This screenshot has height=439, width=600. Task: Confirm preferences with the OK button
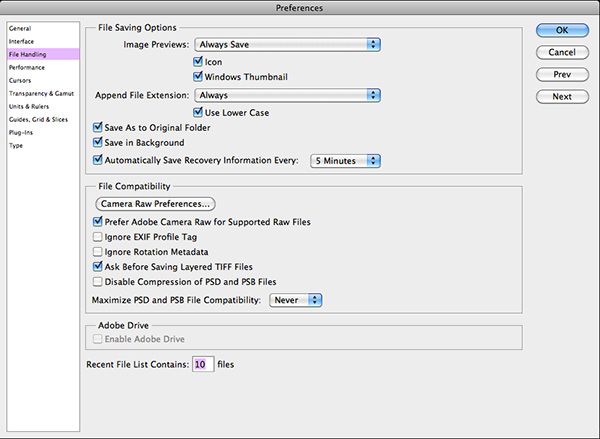pos(562,30)
